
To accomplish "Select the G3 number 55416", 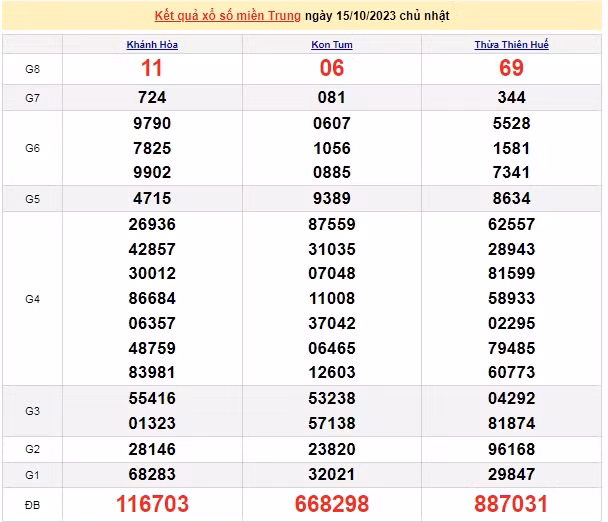I will pyautogui.click(x=152, y=398).
